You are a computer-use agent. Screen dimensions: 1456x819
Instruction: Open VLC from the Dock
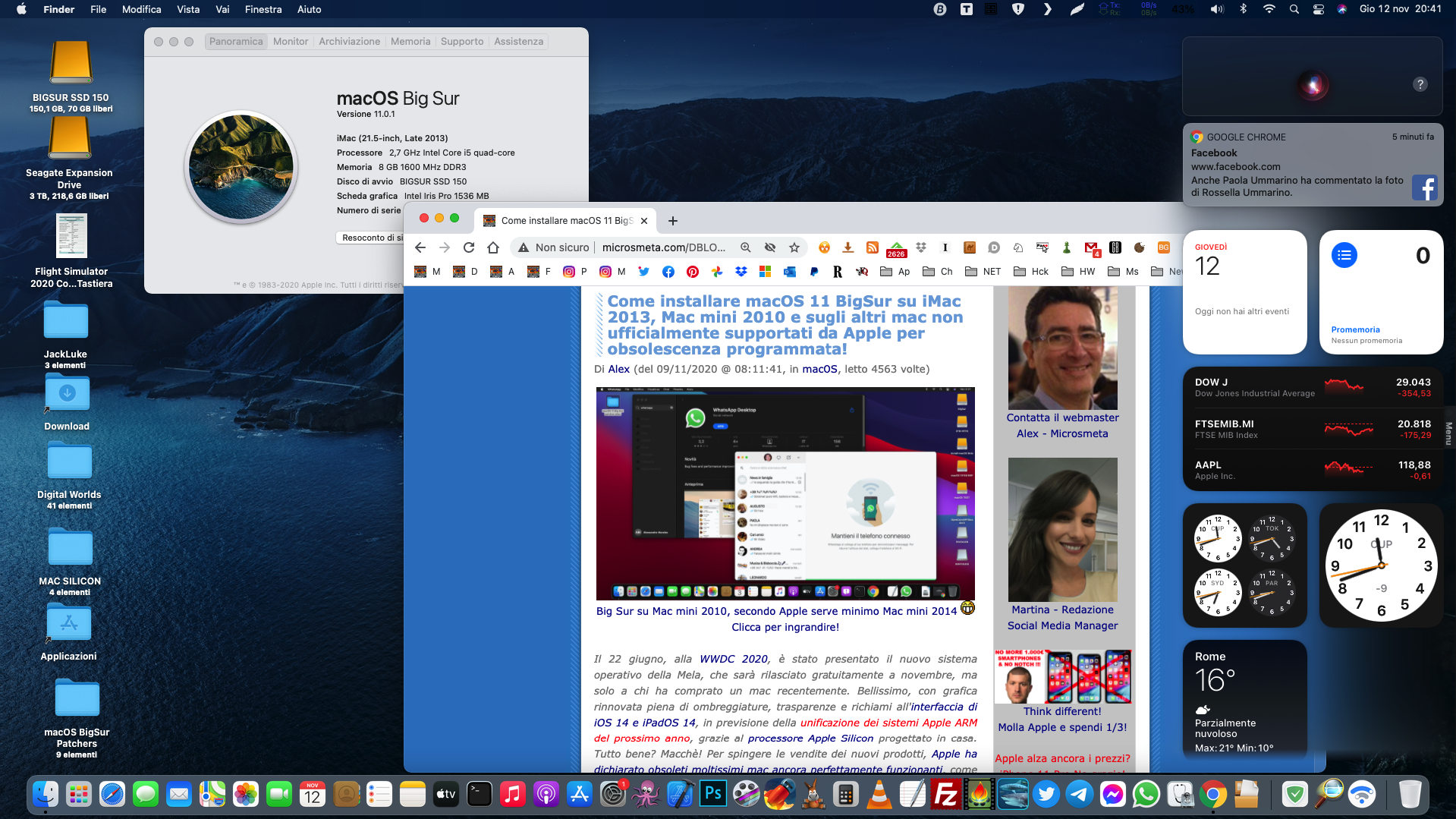point(879,795)
